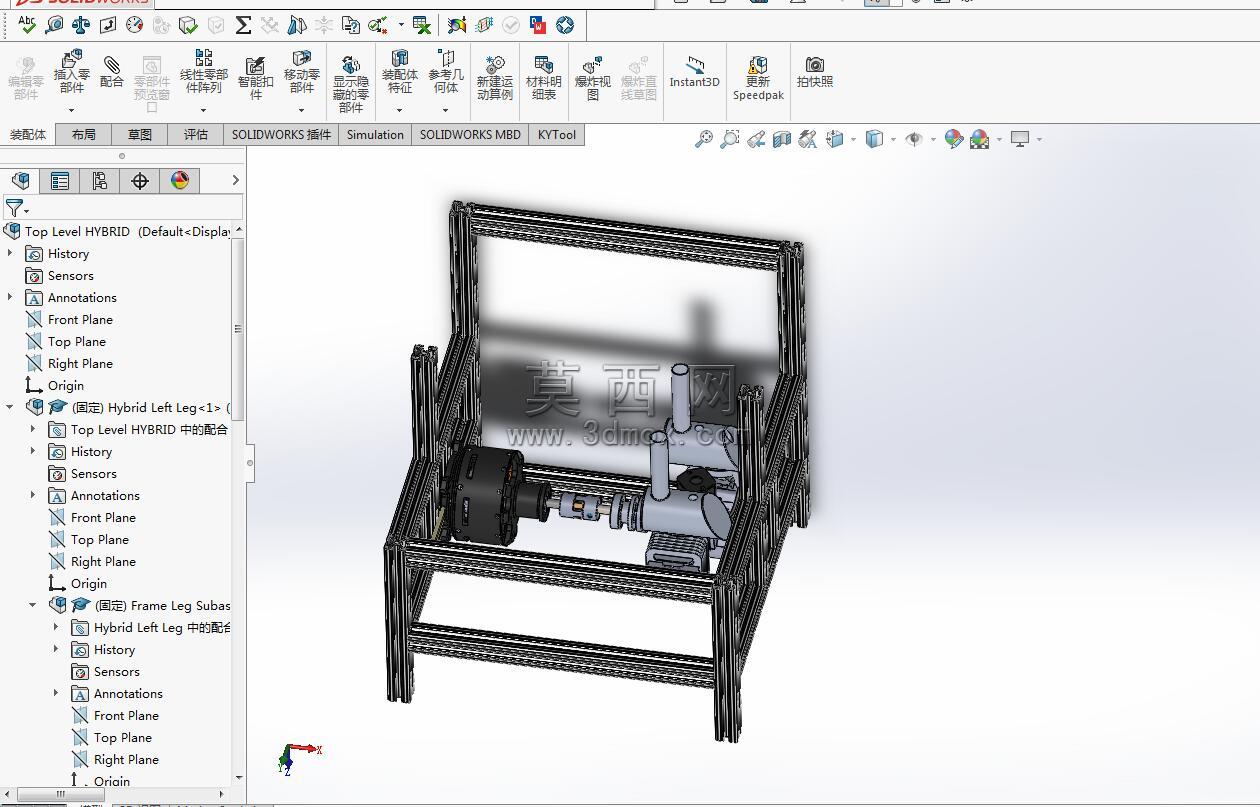Open the DisplayManager color wheel tab
The height and width of the screenshot is (807, 1260).
pos(180,180)
